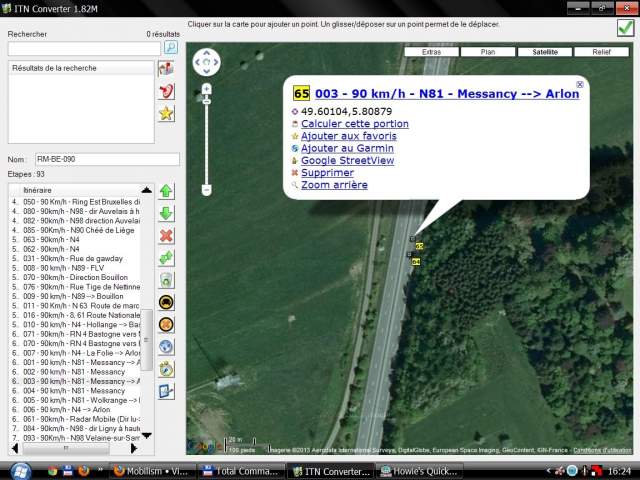This screenshot has height=480, width=640.
Task: Click the green checkmark validate button
Action: pos(624,28)
